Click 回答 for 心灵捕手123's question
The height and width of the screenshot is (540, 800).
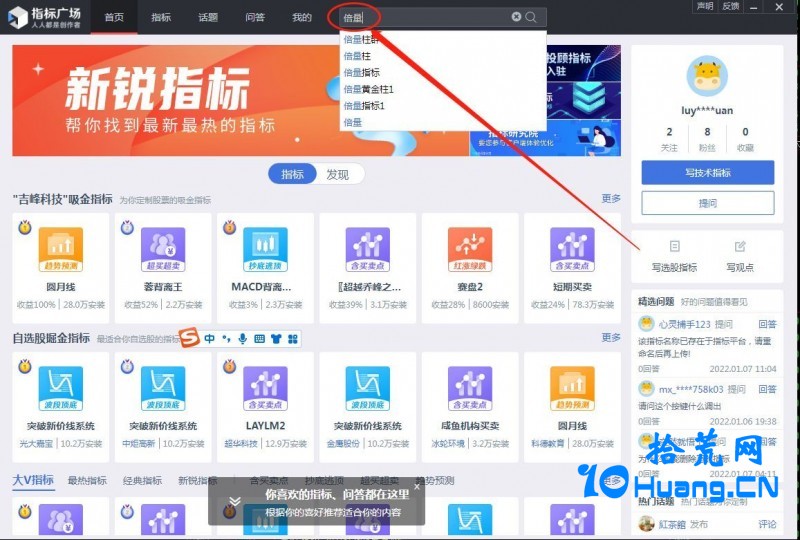(767, 324)
